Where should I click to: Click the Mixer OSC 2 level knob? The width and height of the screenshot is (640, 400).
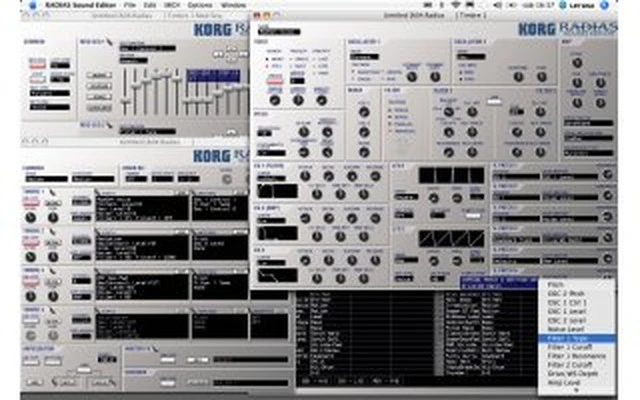pyautogui.click(x=364, y=132)
